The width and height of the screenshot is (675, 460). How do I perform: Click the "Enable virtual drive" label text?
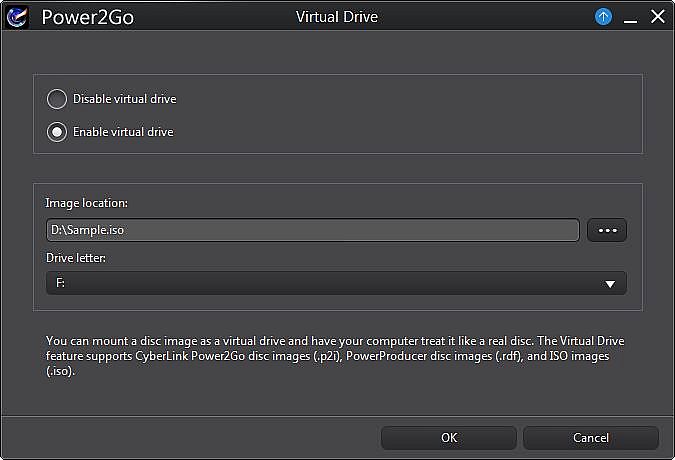(123, 131)
